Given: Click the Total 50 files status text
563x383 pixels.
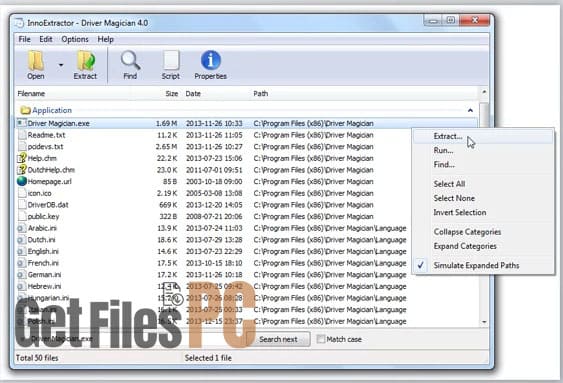Looking at the screenshot, I should [x=37, y=358].
